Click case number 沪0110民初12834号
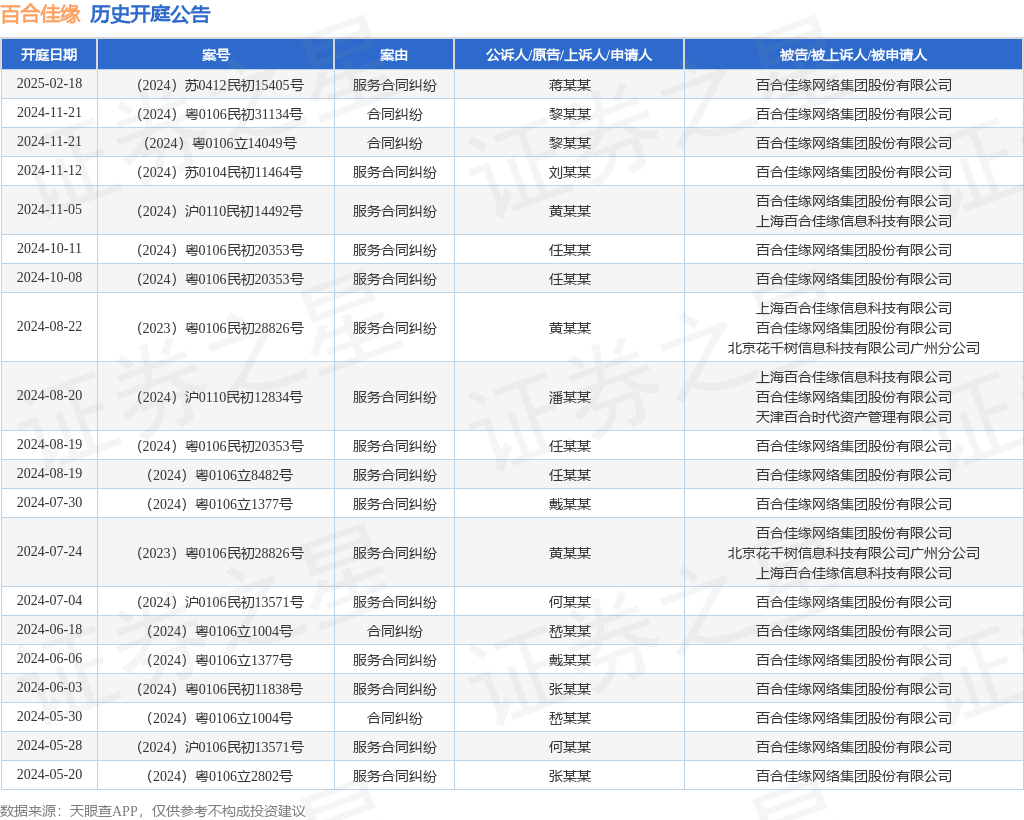The image size is (1024, 820). point(220,397)
